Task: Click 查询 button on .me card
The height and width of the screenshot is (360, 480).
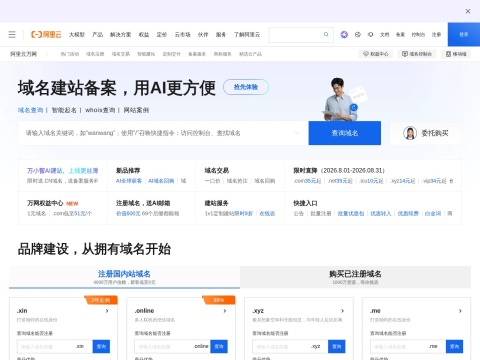Action: (x=455, y=346)
